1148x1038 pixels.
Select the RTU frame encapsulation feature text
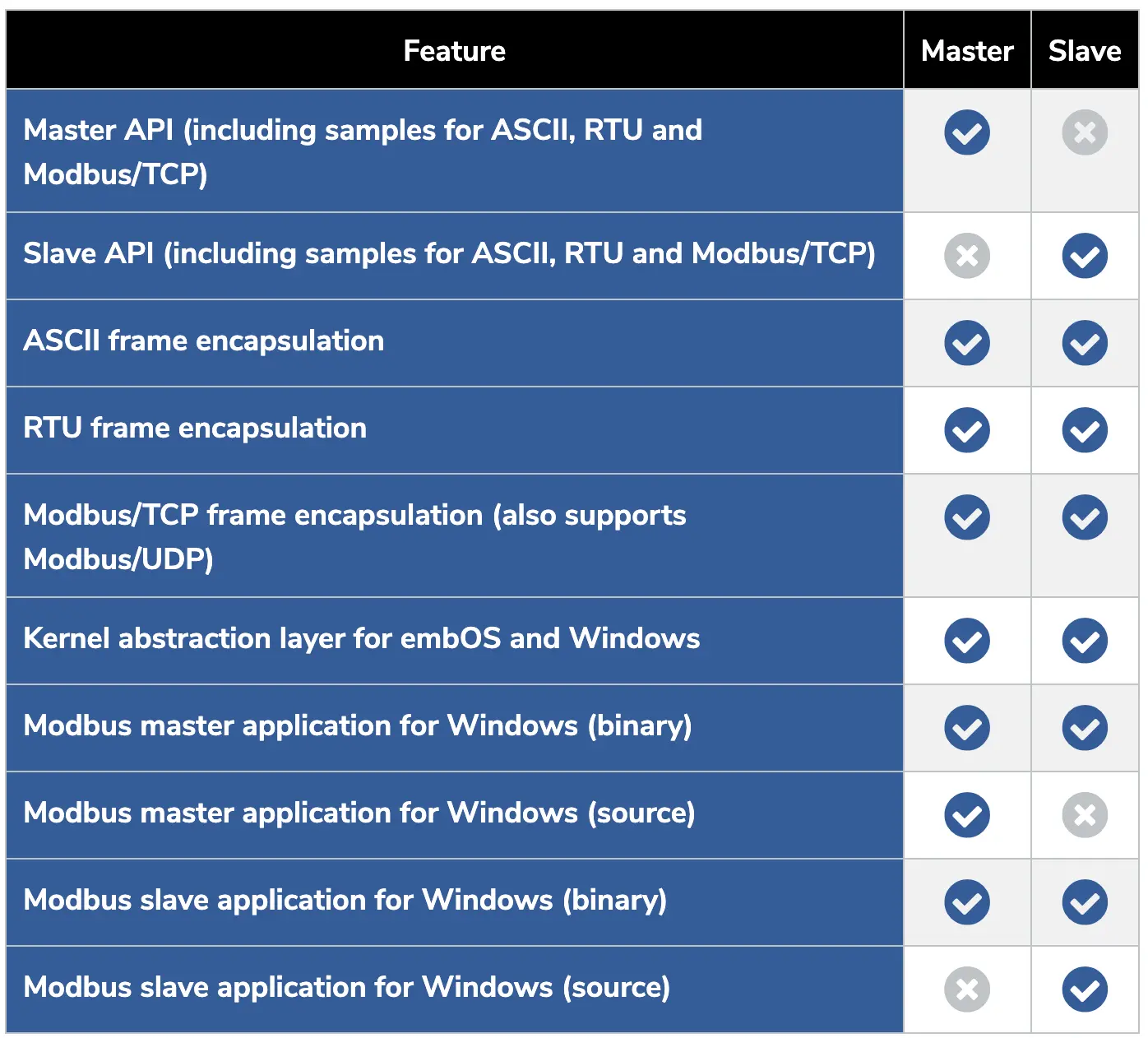(195, 429)
